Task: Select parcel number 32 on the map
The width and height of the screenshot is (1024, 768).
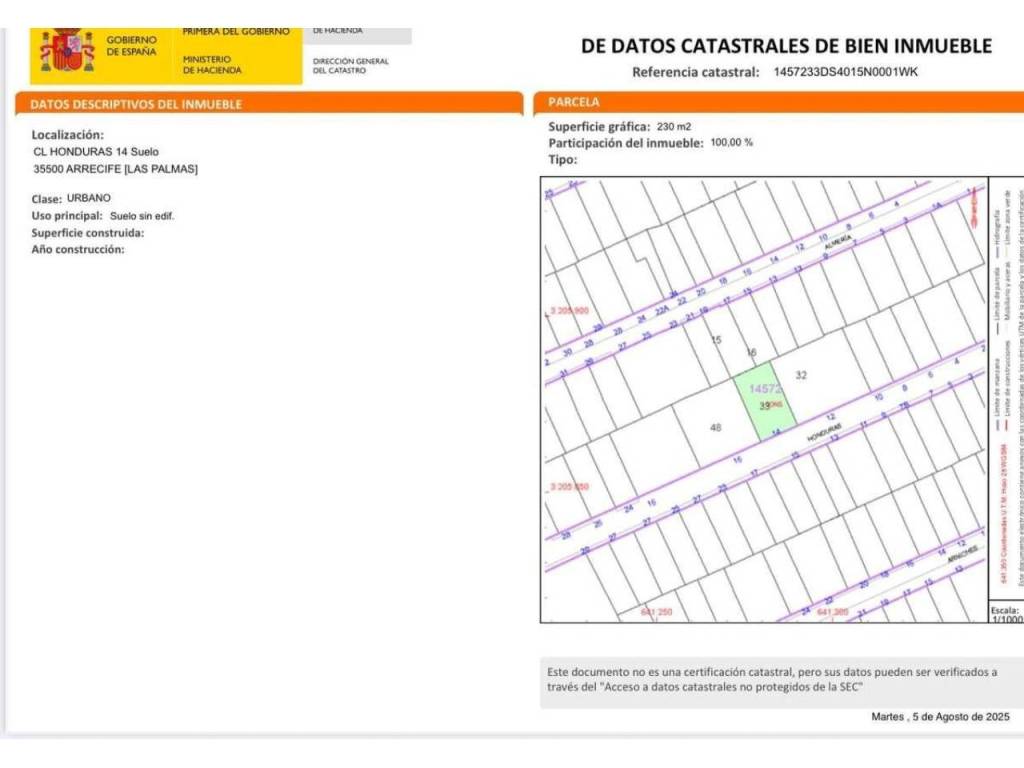Action: 800,375
